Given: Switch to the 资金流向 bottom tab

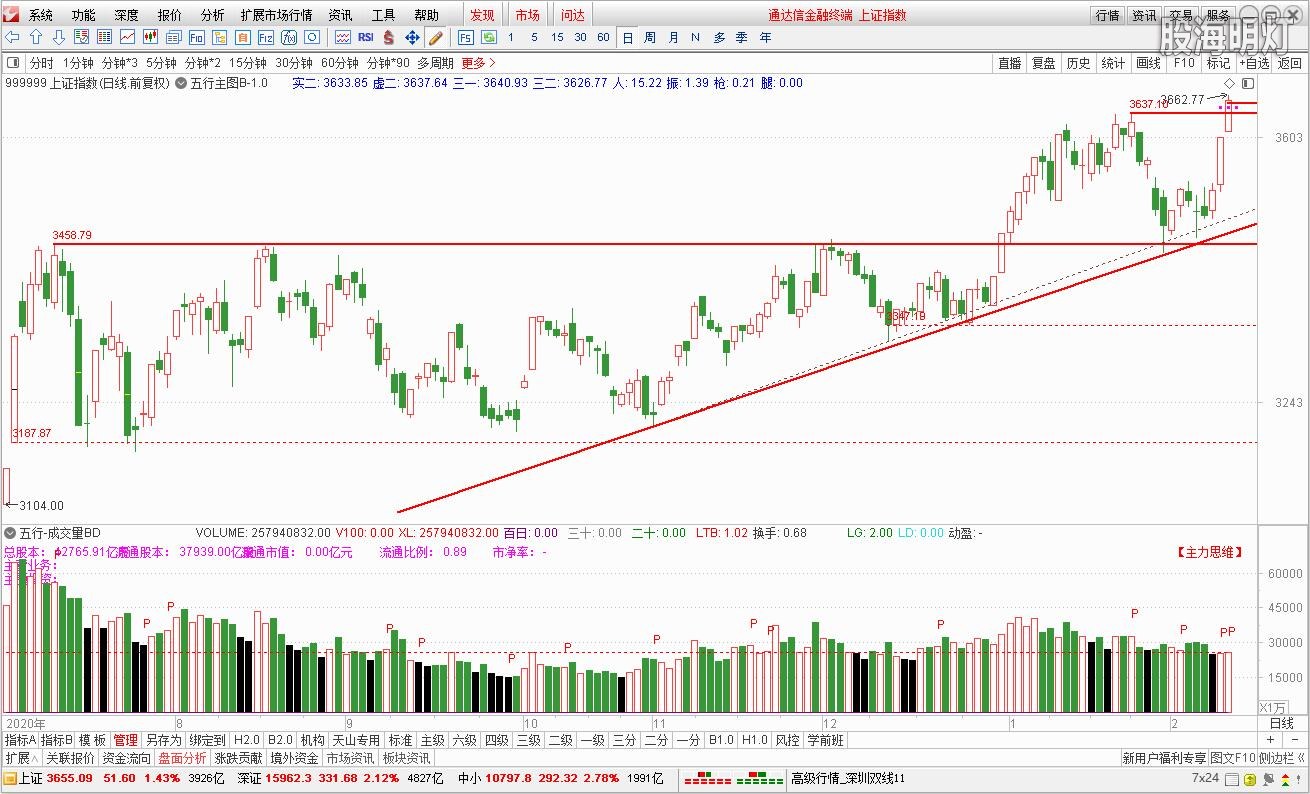Looking at the screenshot, I should click(x=127, y=758).
